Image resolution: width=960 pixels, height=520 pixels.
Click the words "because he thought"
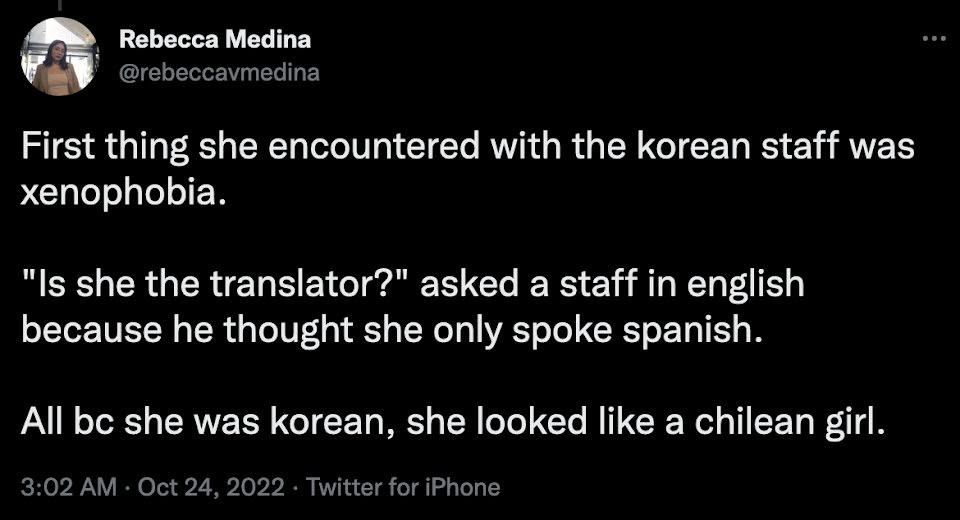pyautogui.click(x=186, y=331)
